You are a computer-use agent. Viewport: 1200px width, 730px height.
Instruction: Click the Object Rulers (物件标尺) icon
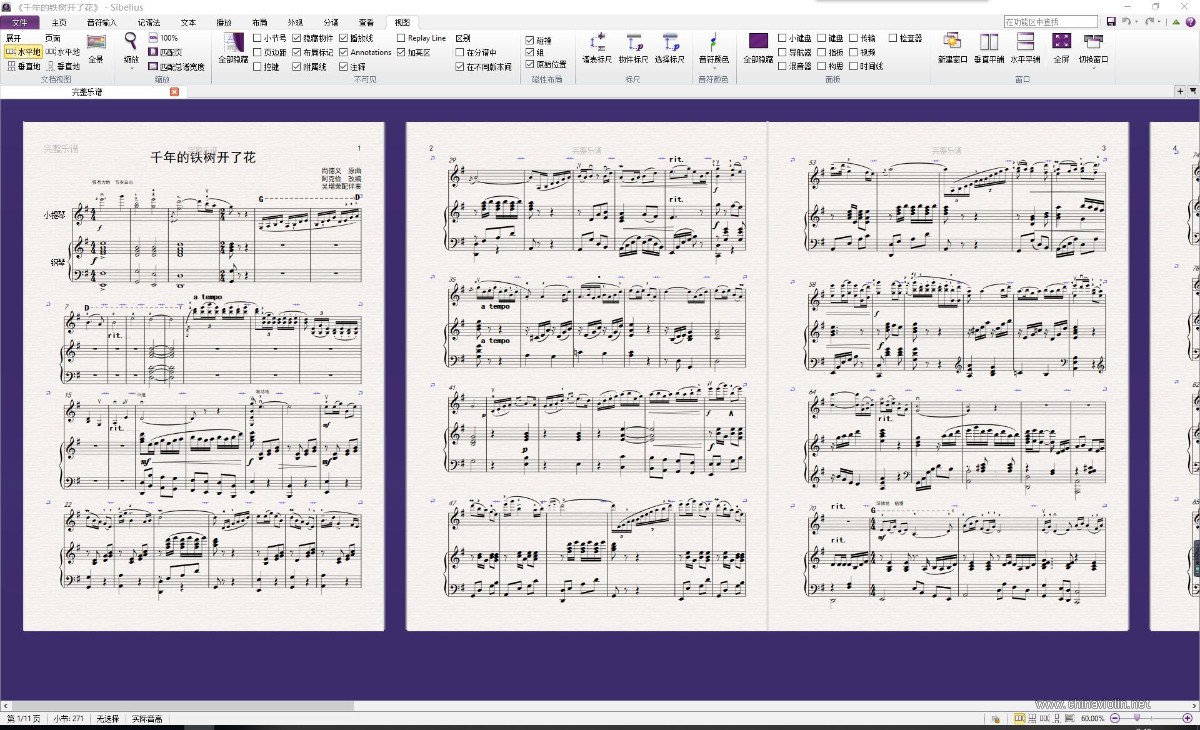(x=633, y=46)
